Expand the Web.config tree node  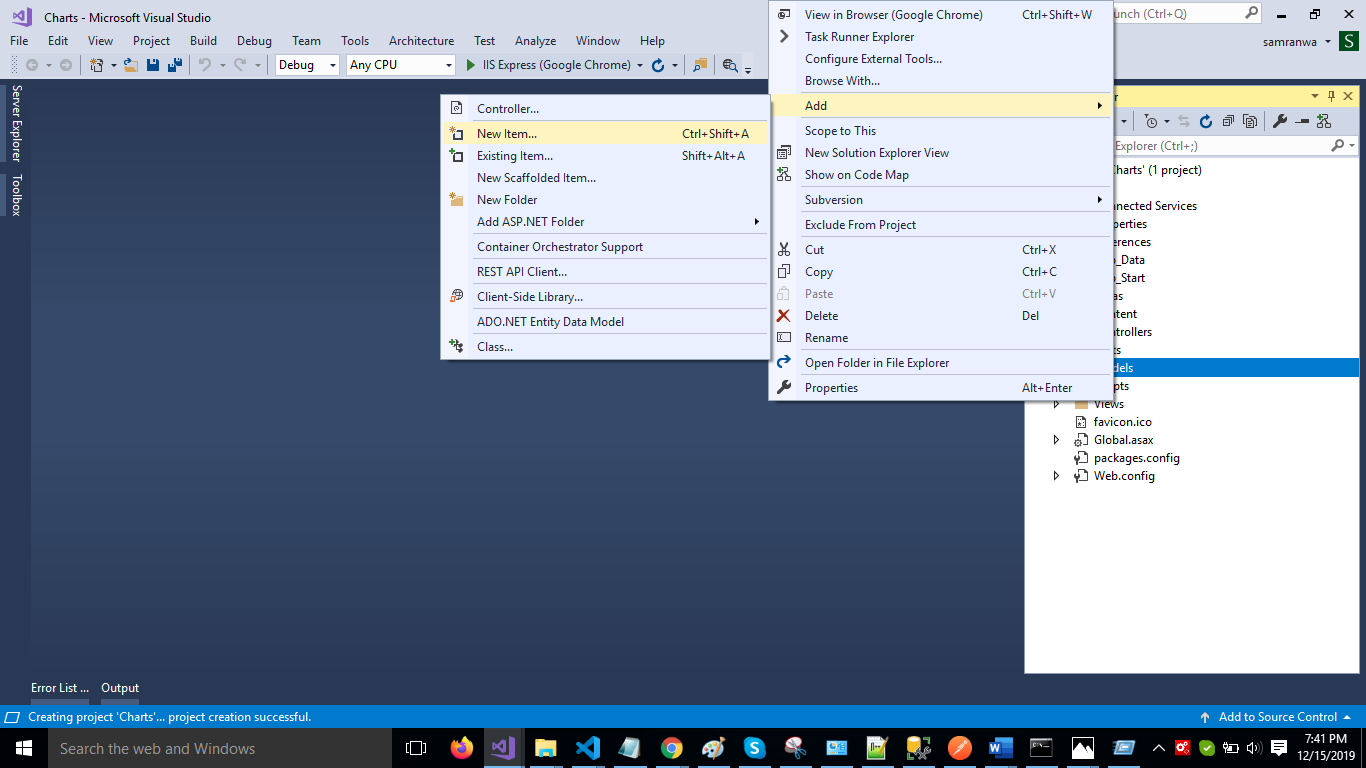coord(1056,476)
